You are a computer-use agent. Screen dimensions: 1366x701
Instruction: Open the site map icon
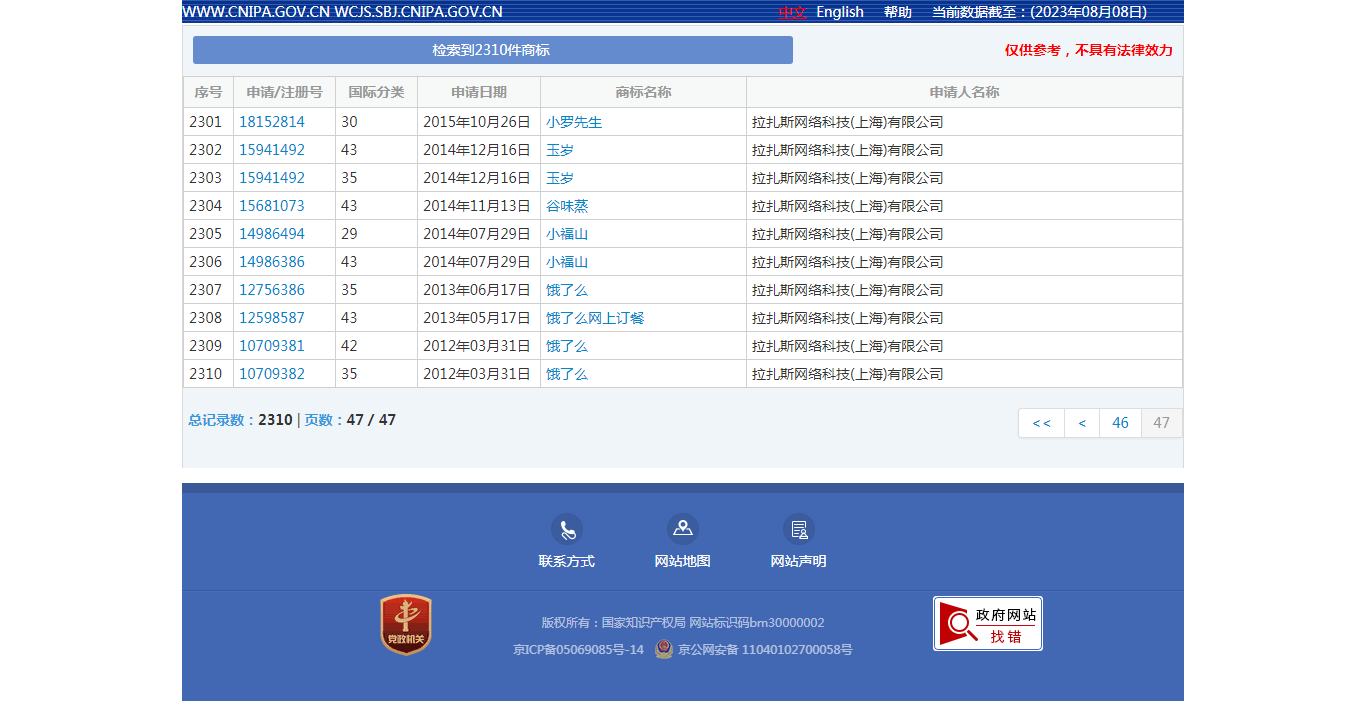pos(683,529)
